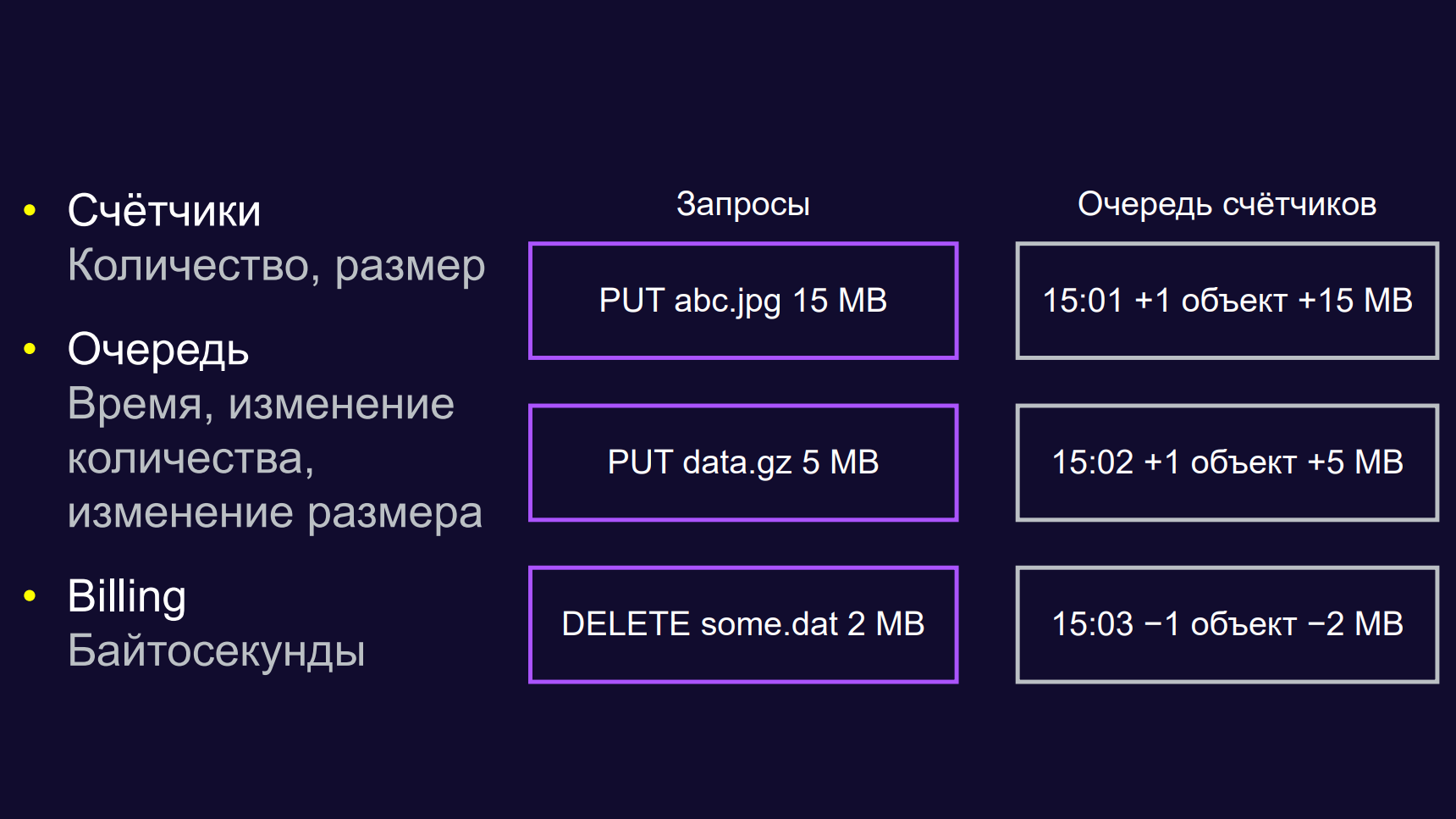The height and width of the screenshot is (819, 1456).
Task: Click the "количества," text line
Action: 190,458
